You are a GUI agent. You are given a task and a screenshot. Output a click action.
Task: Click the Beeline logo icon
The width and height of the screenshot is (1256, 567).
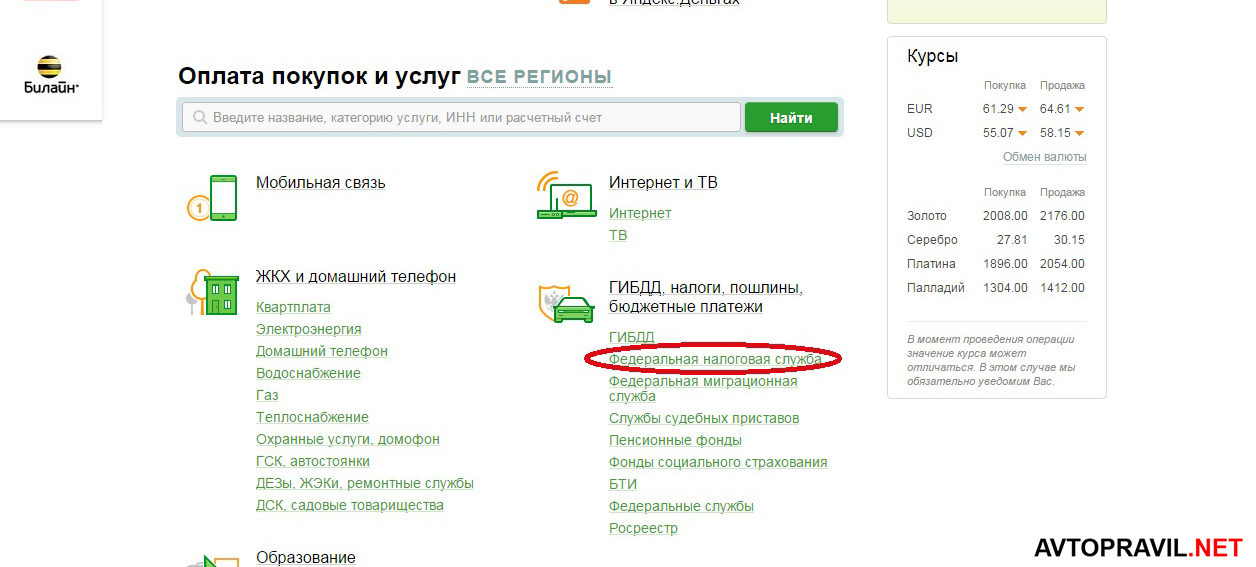coord(50,74)
